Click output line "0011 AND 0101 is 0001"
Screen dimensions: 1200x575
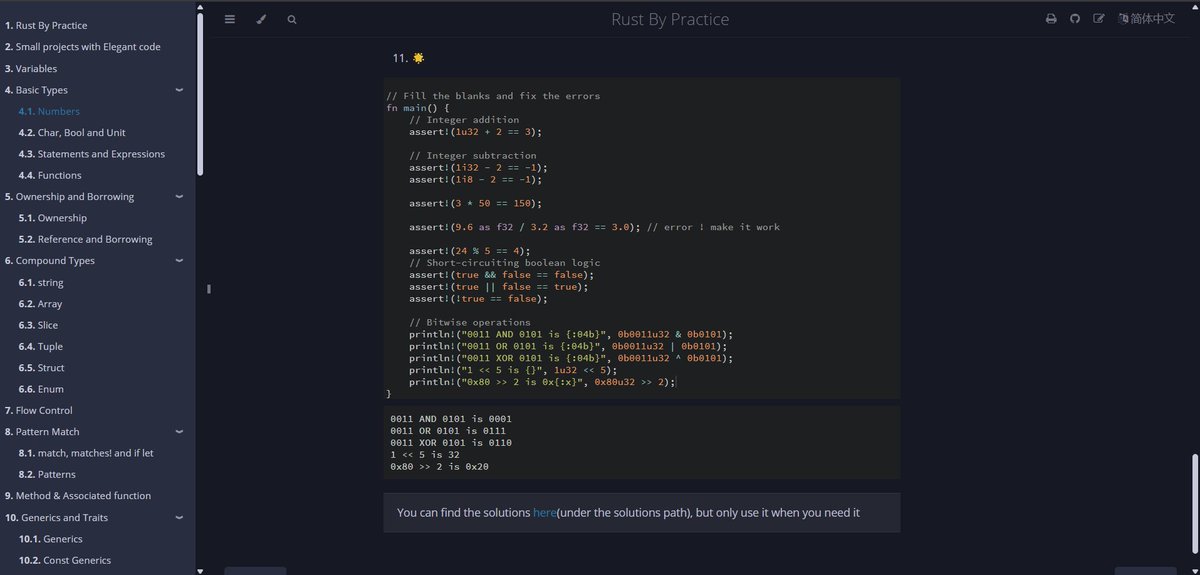pyautogui.click(x=450, y=419)
